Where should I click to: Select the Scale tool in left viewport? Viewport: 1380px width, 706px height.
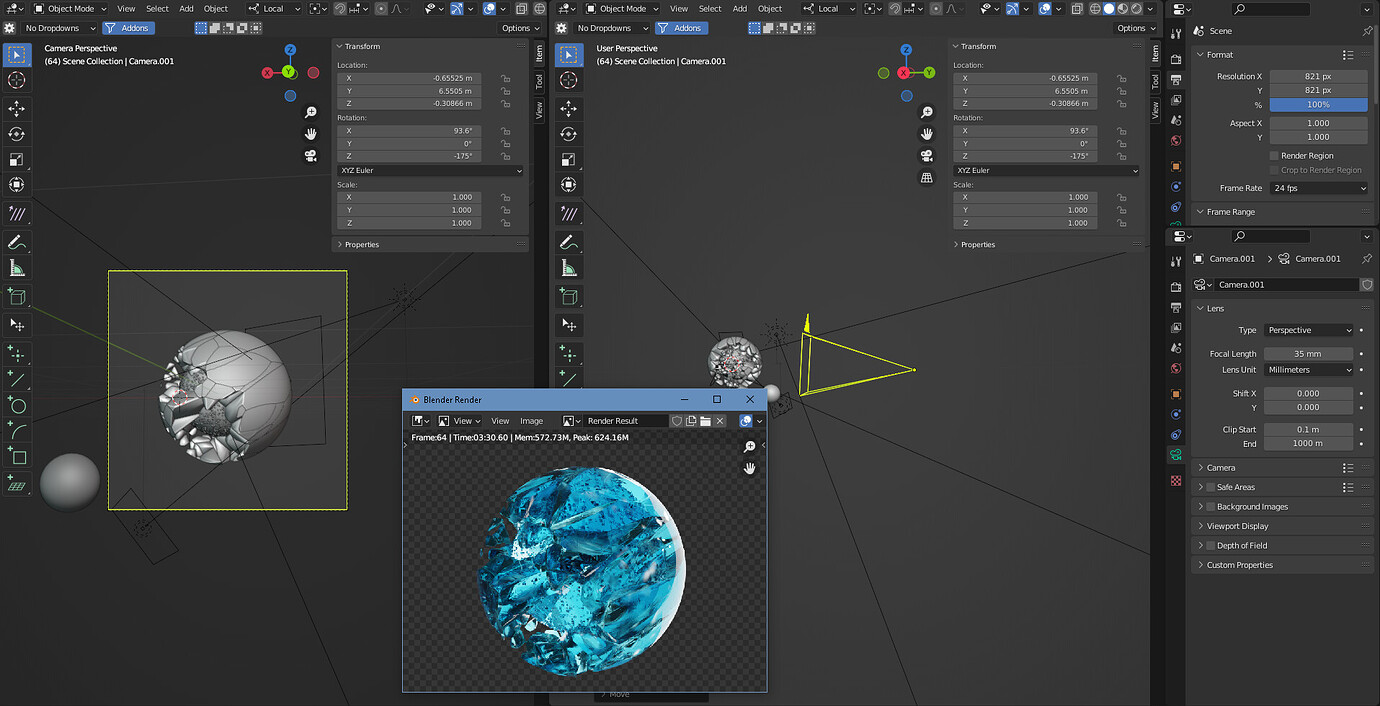coord(17,160)
